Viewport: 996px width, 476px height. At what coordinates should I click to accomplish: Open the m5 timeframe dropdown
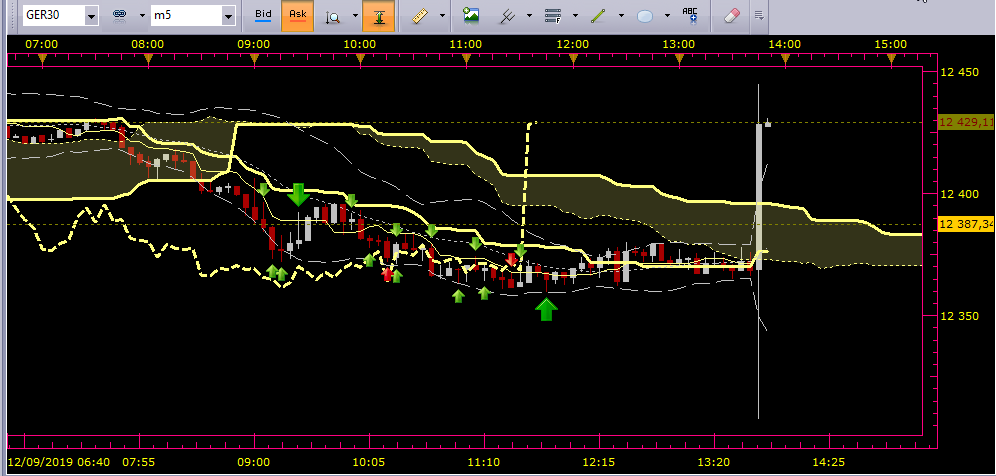pyautogui.click(x=229, y=17)
